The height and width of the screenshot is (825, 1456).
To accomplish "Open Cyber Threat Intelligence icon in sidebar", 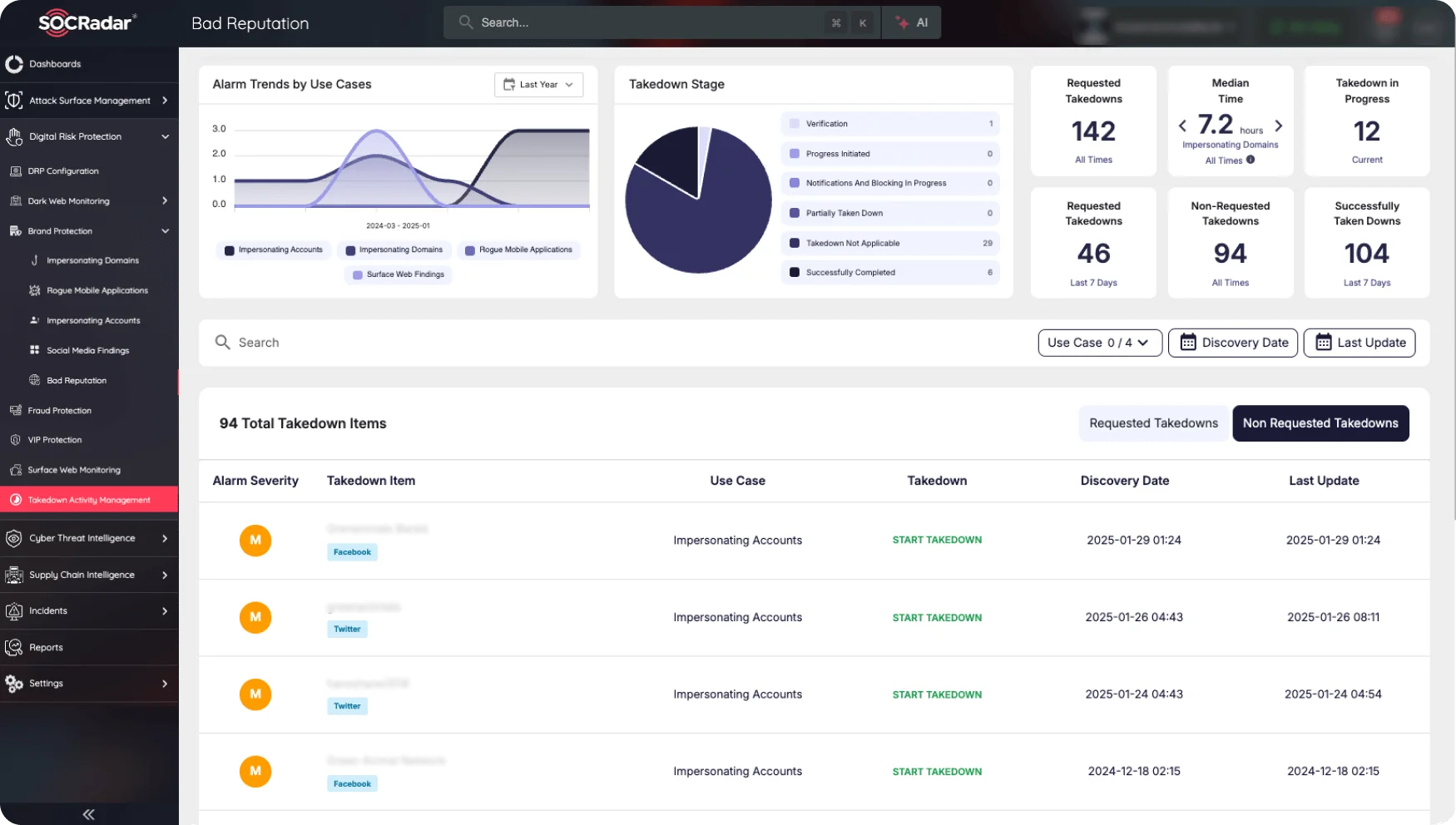I will click(x=14, y=538).
